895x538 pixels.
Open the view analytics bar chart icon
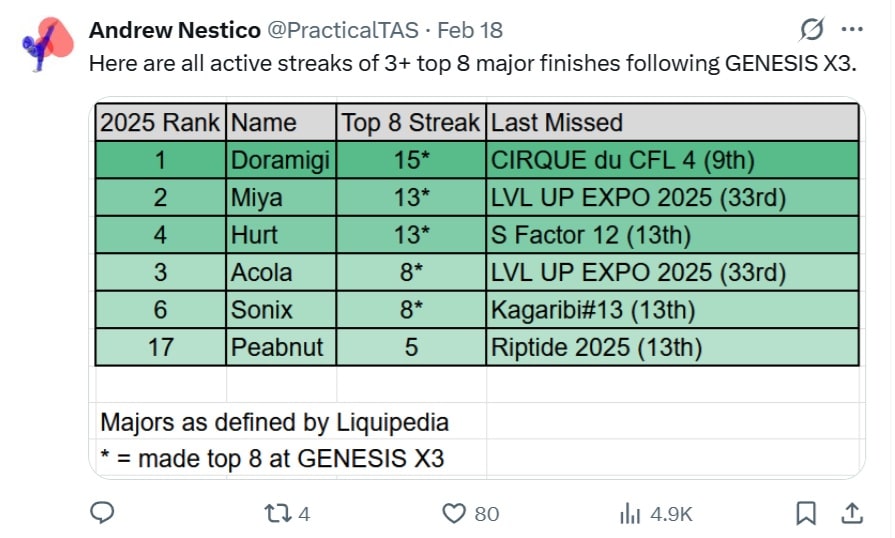click(x=630, y=513)
